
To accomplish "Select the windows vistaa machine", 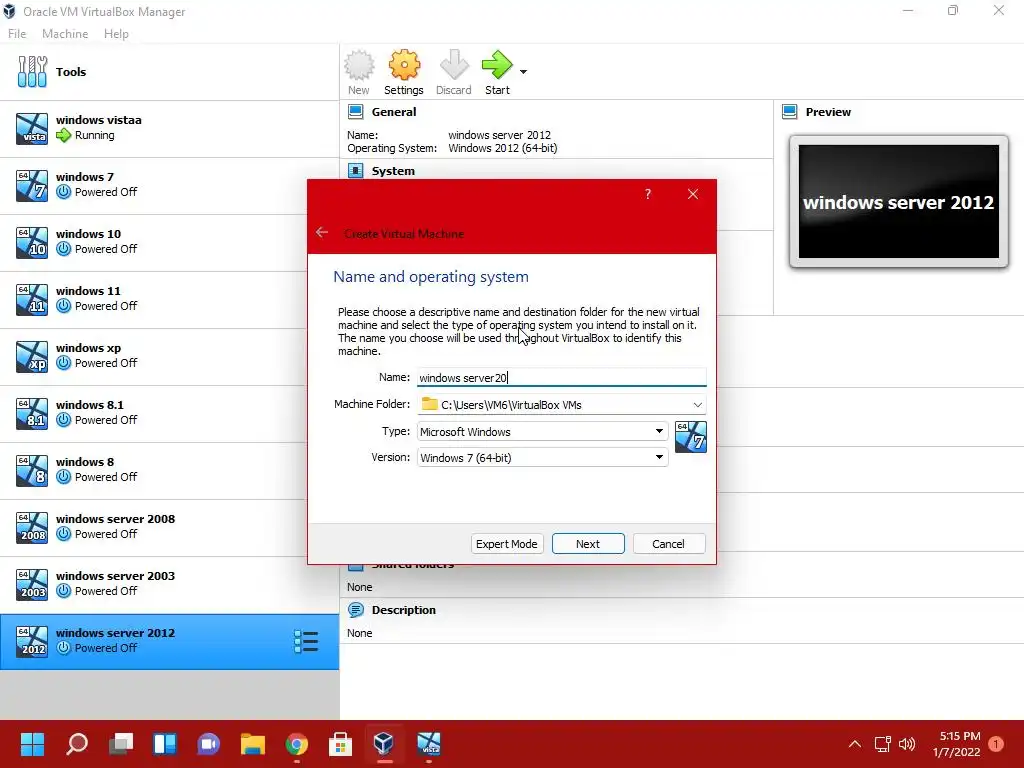I will click(x=169, y=128).
